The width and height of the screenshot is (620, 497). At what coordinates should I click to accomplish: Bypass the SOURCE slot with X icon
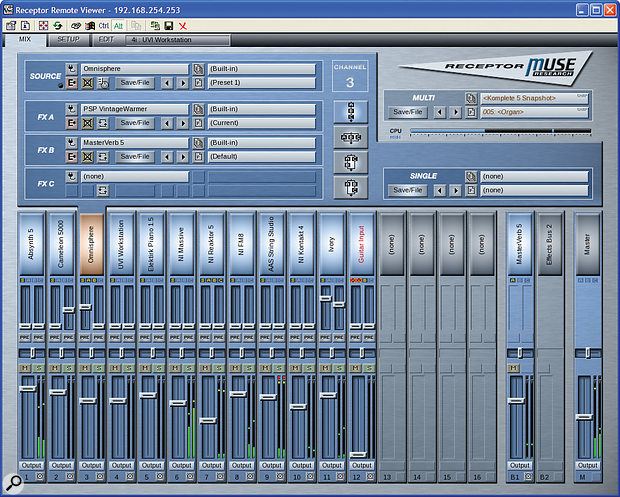(x=87, y=83)
